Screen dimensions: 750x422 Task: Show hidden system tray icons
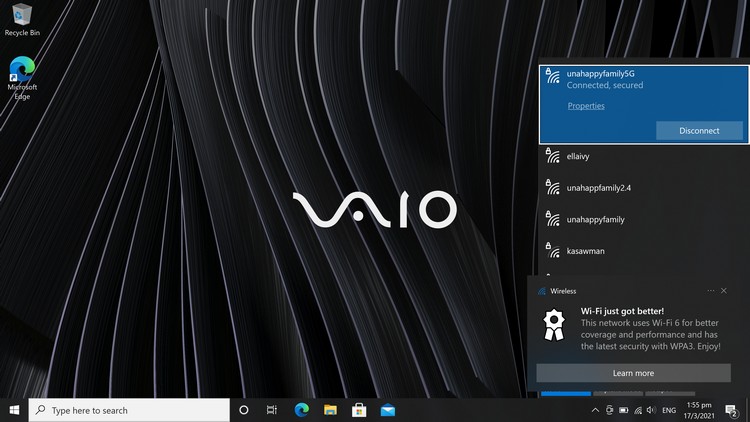(595, 410)
